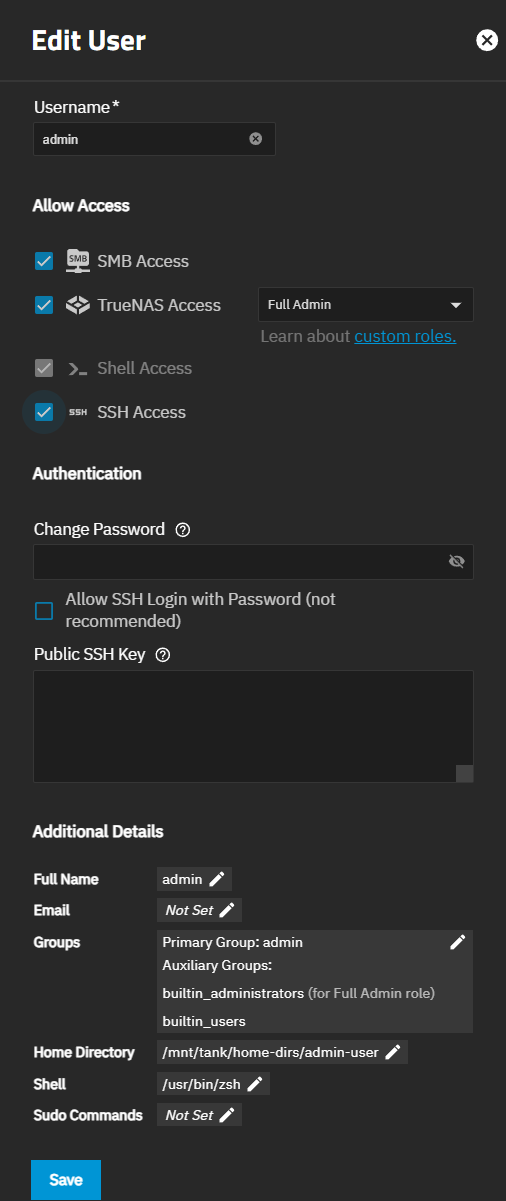Edit the Email pencil icon

pyautogui.click(x=227, y=910)
